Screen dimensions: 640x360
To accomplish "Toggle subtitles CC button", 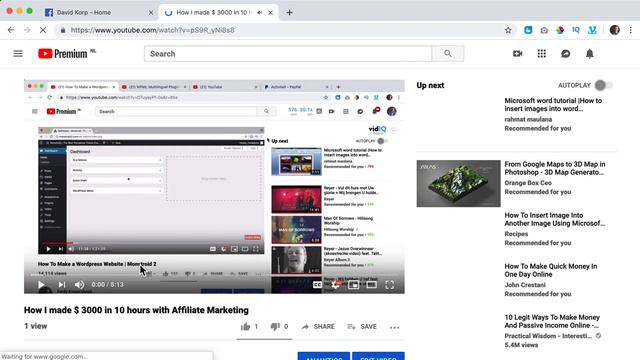I will pyautogui.click(x=317, y=284).
